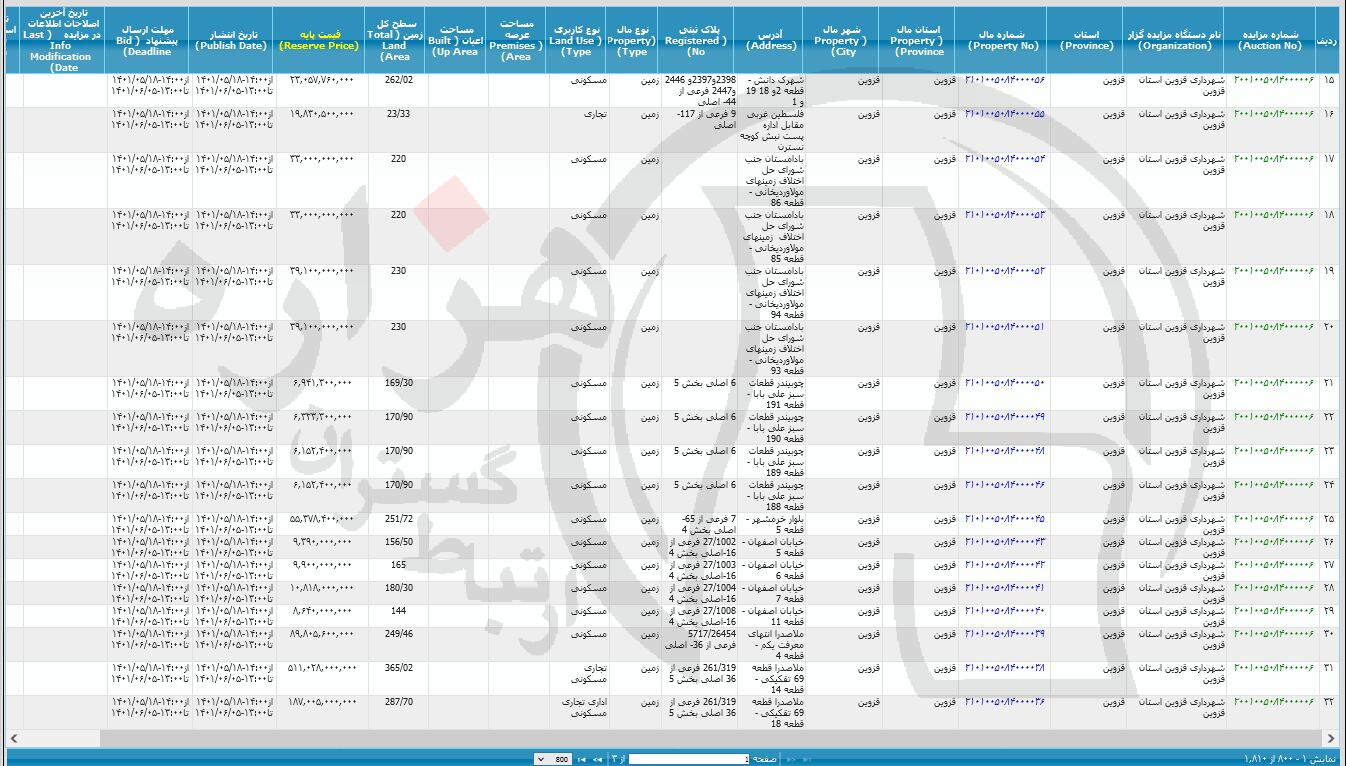This screenshot has height=766, width=1346.
Task: Sort by Property Type column header
Action: (633, 40)
